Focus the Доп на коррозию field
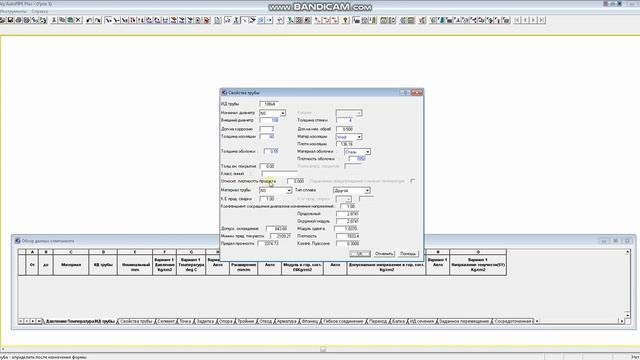The image size is (640, 360). pos(267,129)
